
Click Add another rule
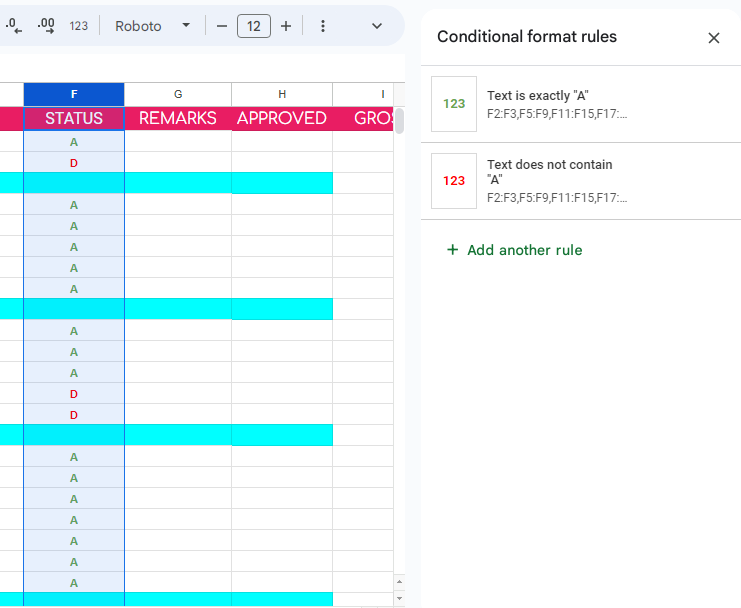pyautogui.click(x=514, y=250)
